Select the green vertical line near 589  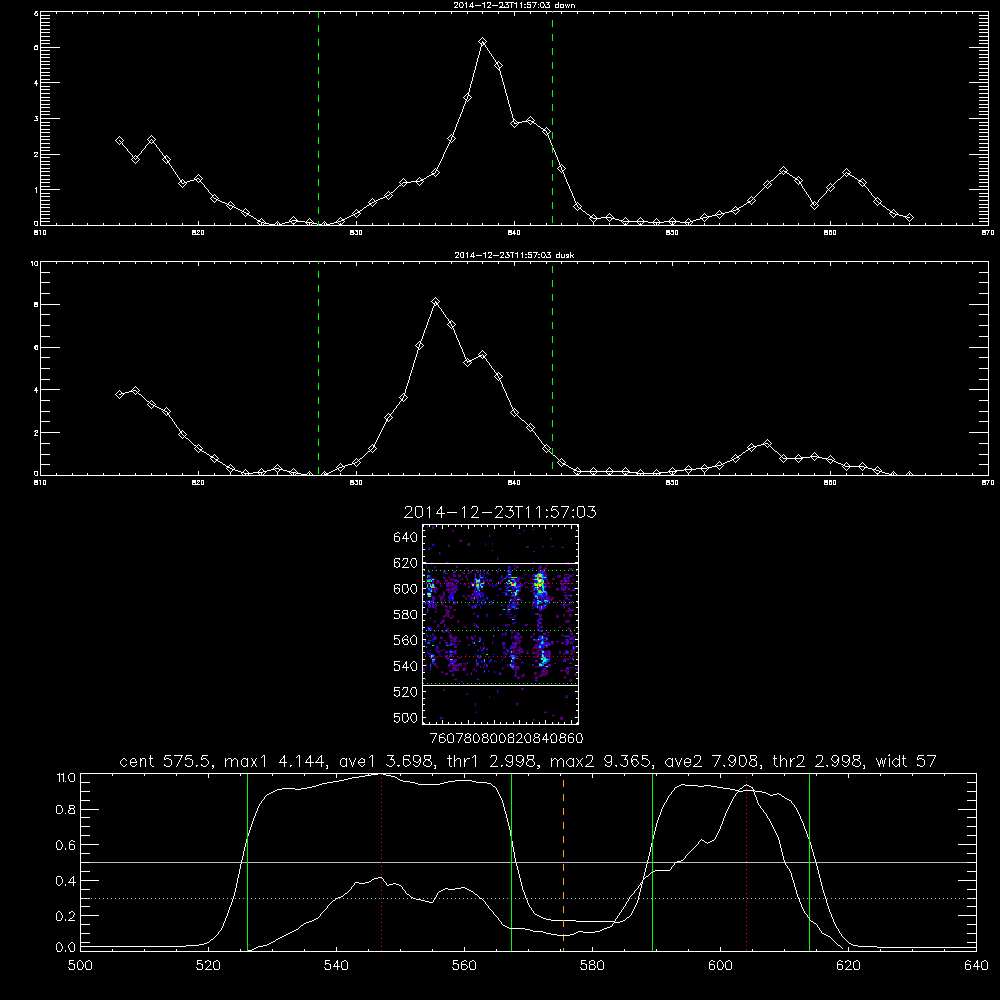point(652,862)
